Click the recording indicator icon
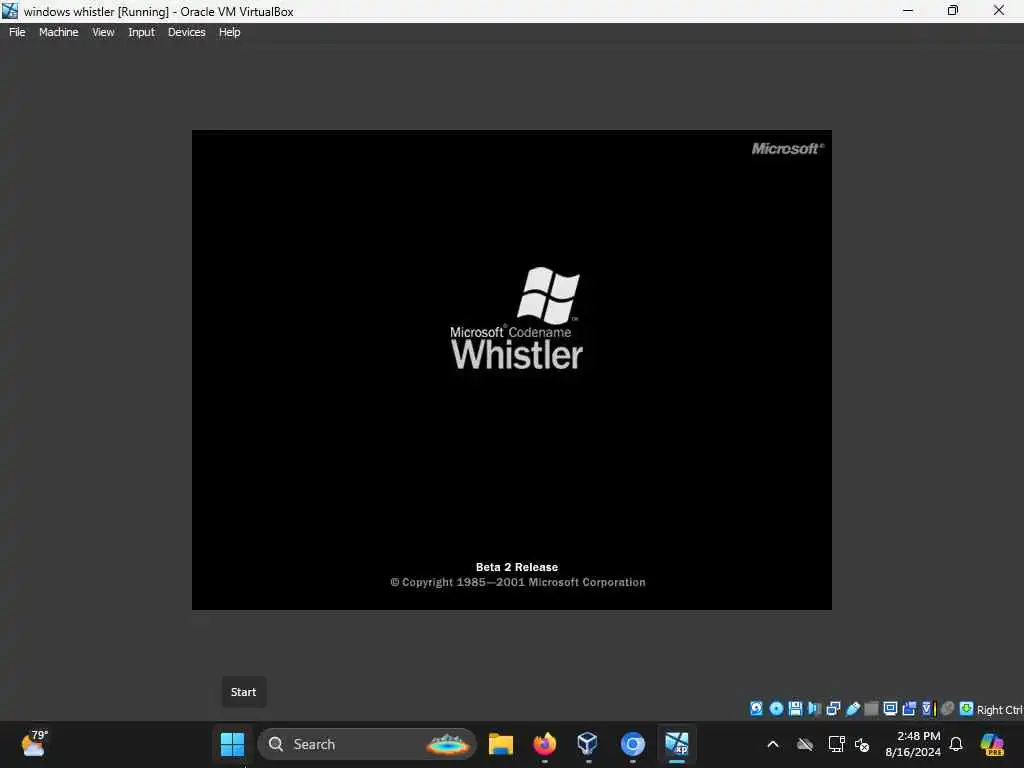1024x768 pixels. coord(909,709)
